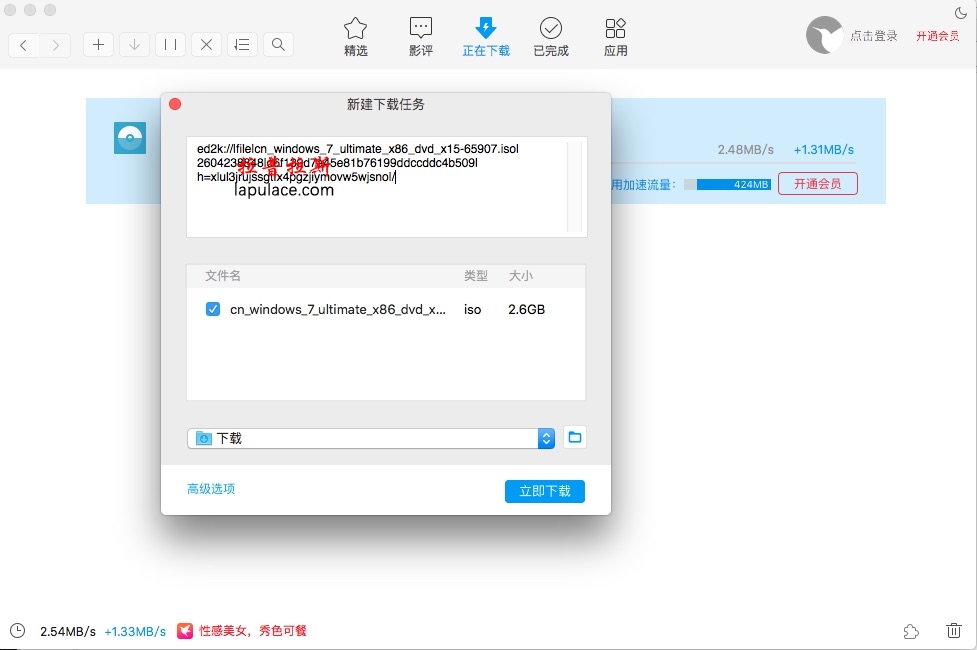Expand the 下载 save location dropdown
This screenshot has height=650, width=977.
tap(546, 438)
